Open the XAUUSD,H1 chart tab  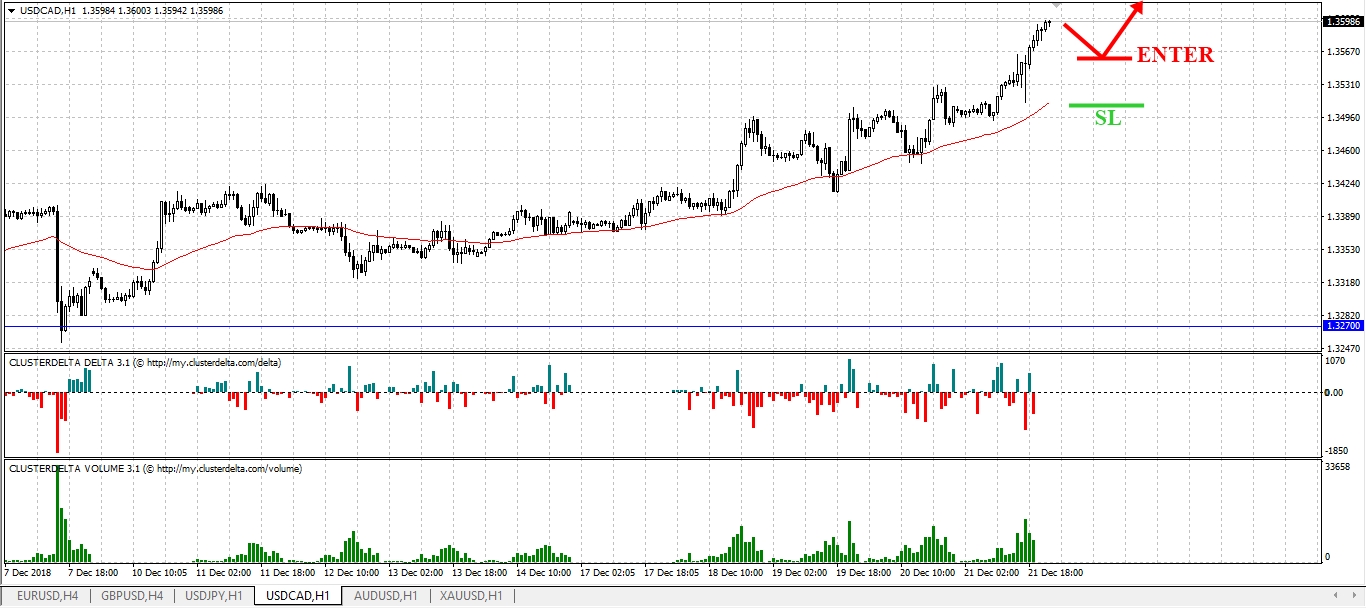point(470,596)
